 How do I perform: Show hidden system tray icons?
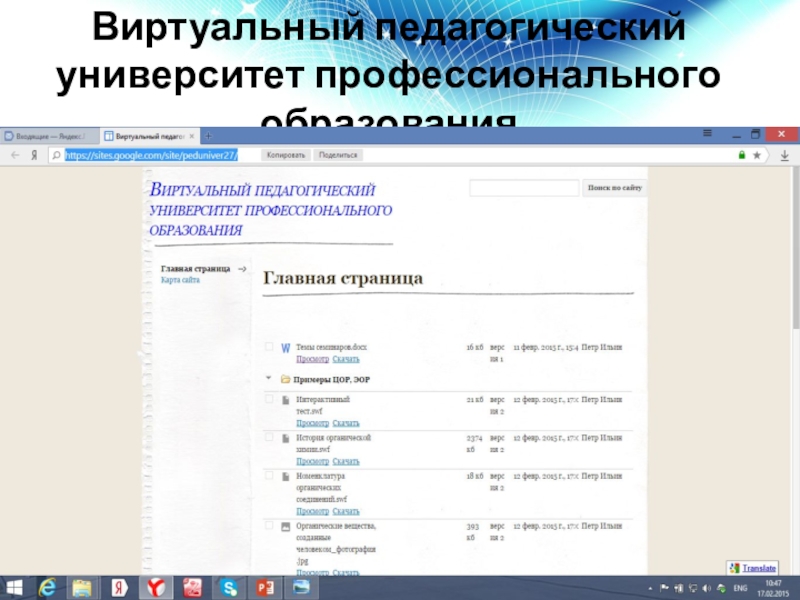click(650, 589)
